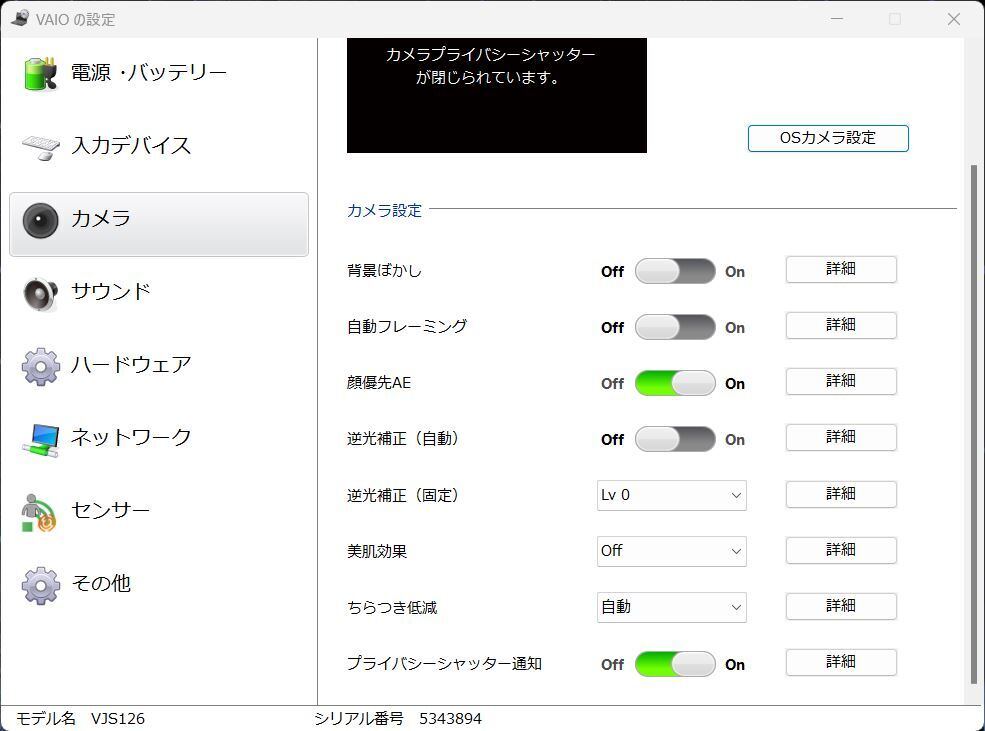
Task: Open 詳細 for プライバシーシャッター通知
Action: pyautogui.click(x=841, y=662)
